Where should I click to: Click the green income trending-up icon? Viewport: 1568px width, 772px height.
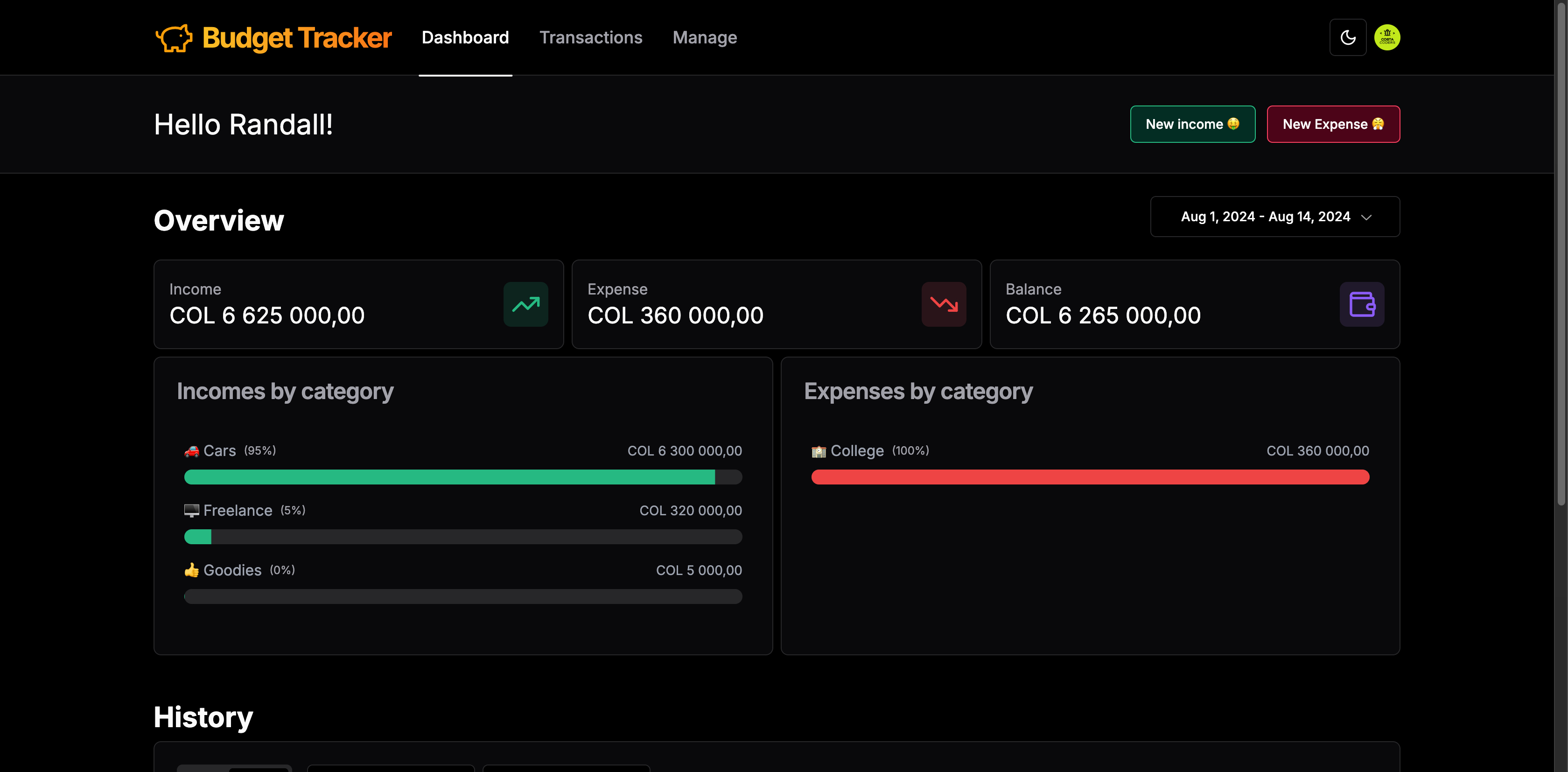[x=525, y=304]
